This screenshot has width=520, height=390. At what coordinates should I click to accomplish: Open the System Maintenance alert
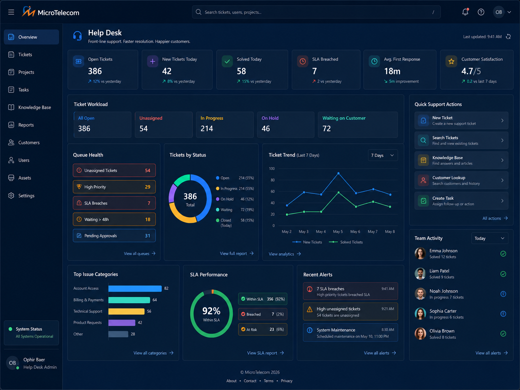(350, 333)
